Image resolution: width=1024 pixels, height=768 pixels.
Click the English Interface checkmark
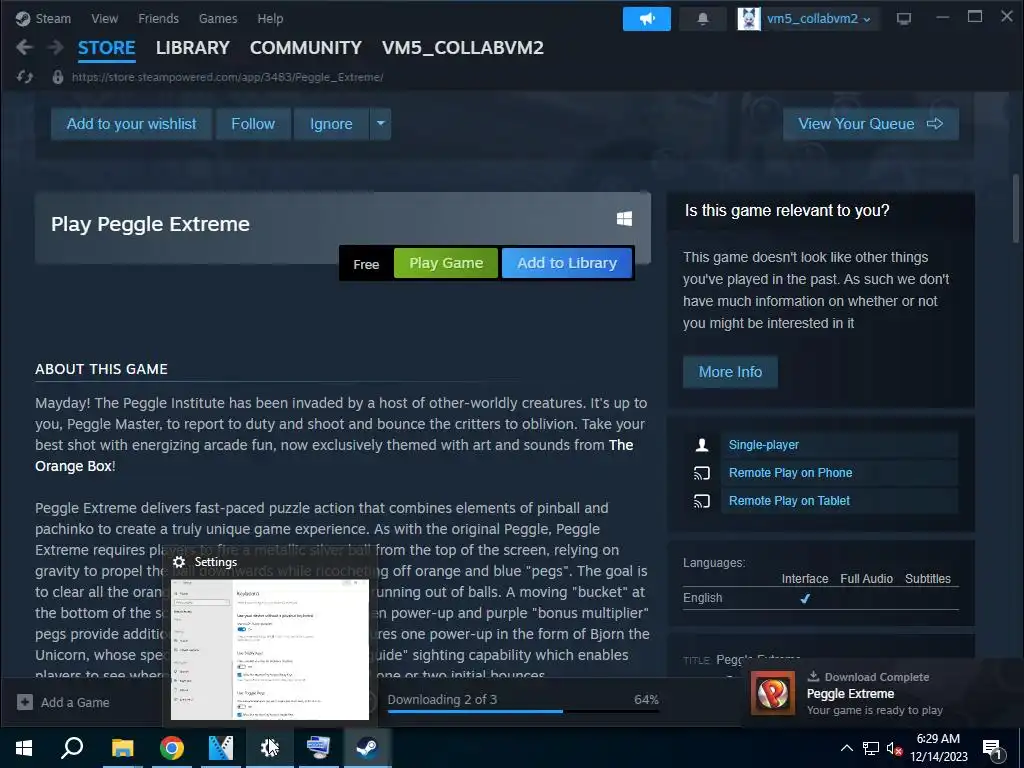tap(805, 598)
